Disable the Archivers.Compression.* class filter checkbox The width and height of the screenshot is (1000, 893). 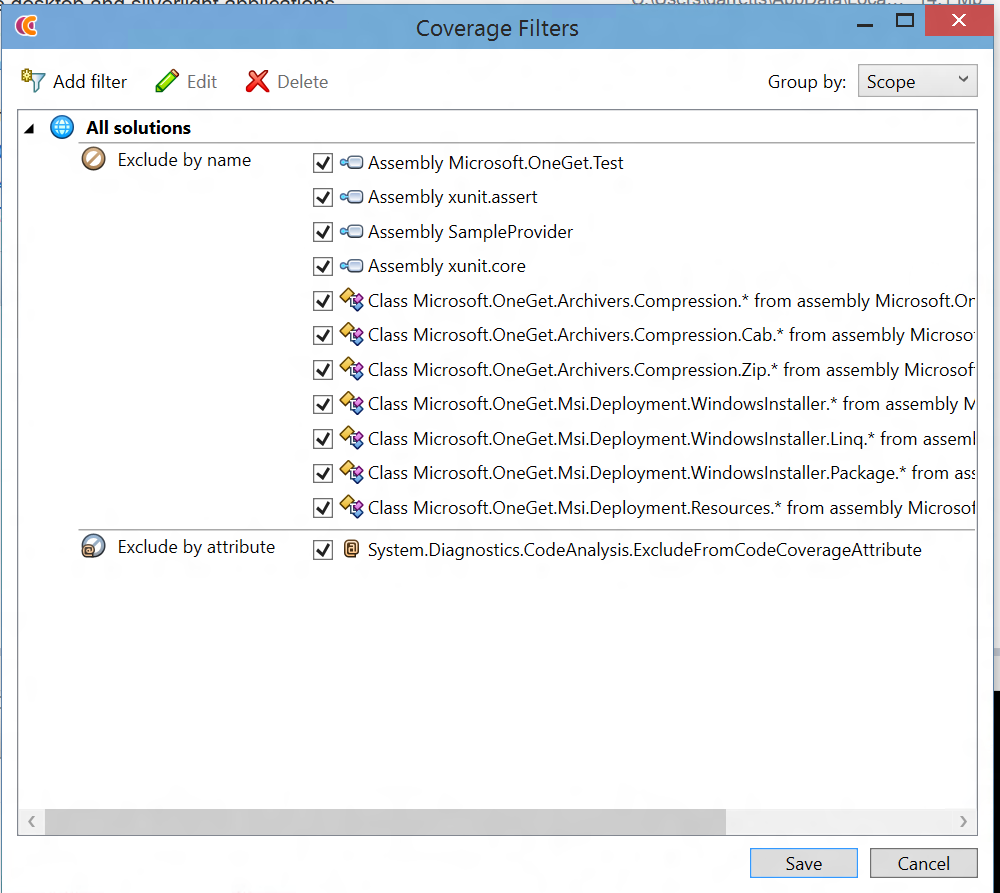[x=323, y=301]
